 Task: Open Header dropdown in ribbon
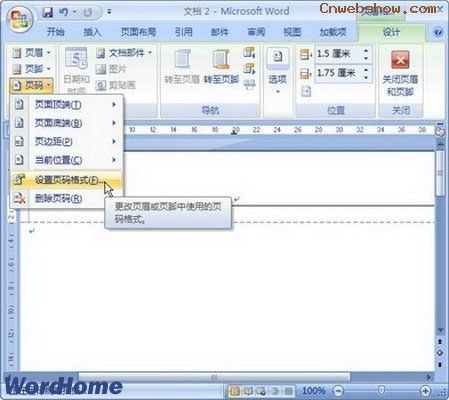point(31,52)
